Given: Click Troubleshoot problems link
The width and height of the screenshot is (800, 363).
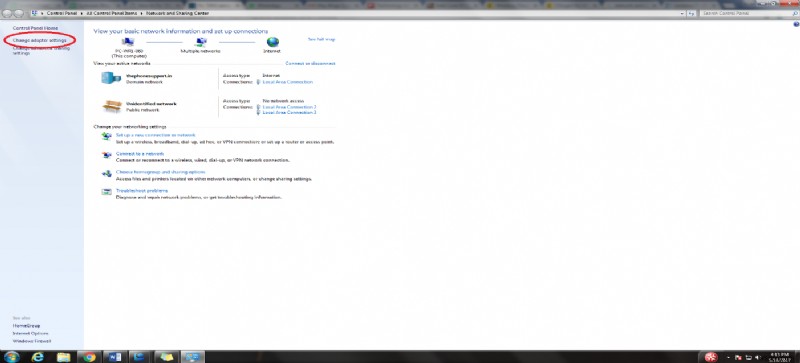Looking at the screenshot, I should [x=142, y=191].
